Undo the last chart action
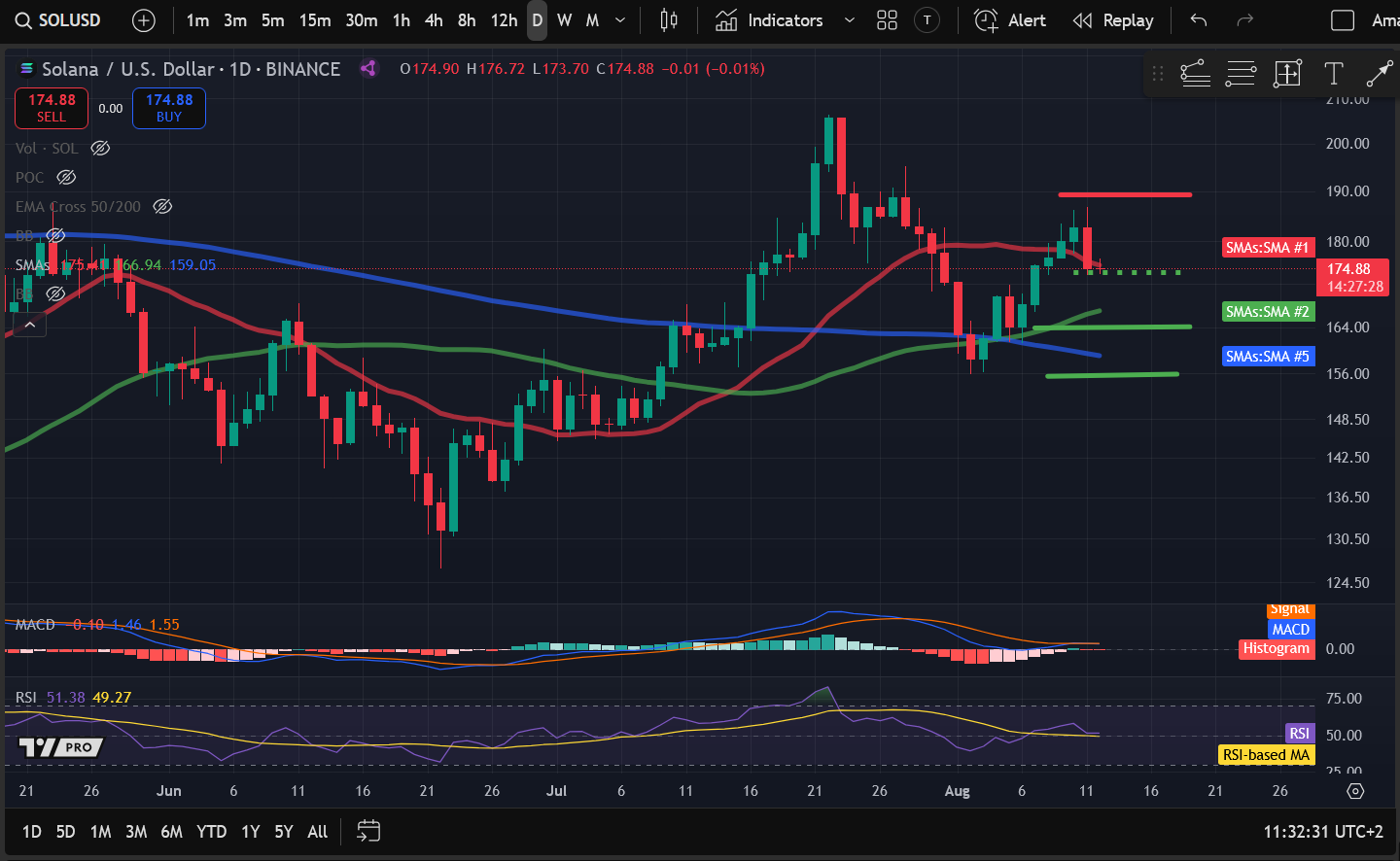The height and width of the screenshot is (861, 1400). tap(1199, 20)
